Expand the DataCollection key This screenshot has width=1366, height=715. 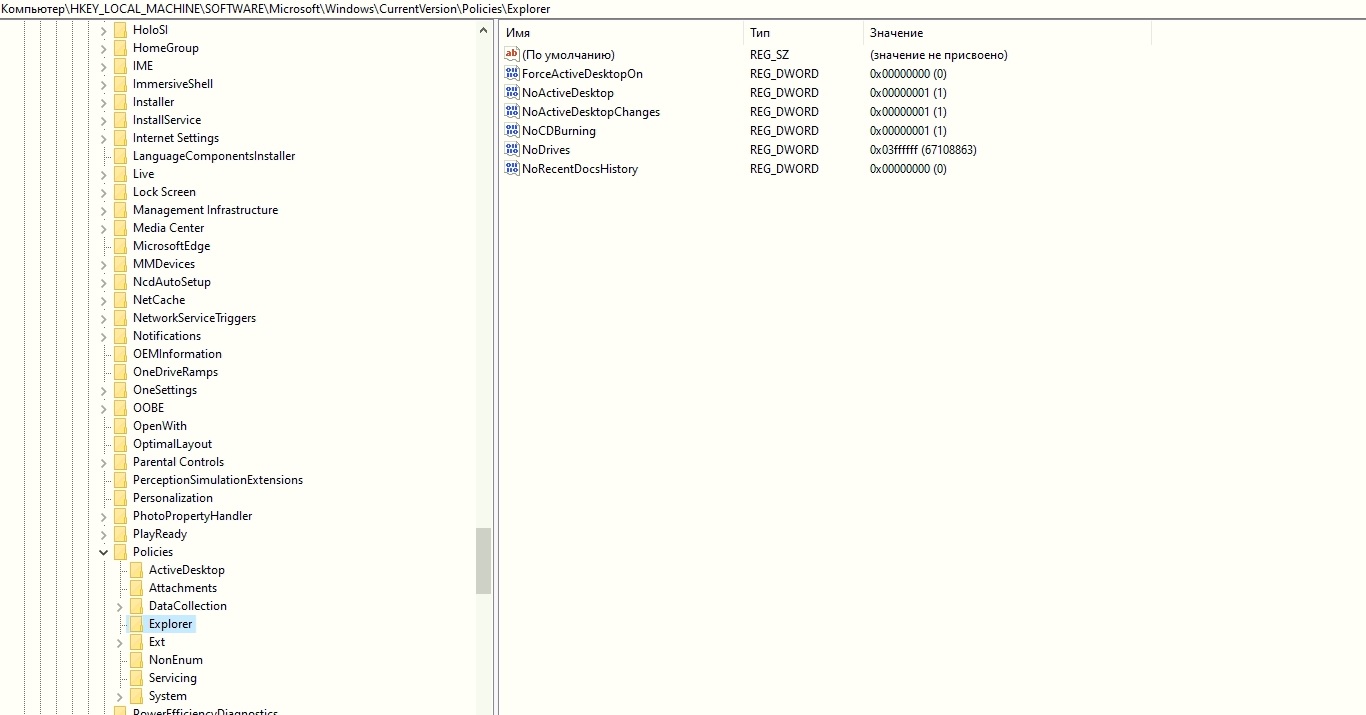(120, 606)
